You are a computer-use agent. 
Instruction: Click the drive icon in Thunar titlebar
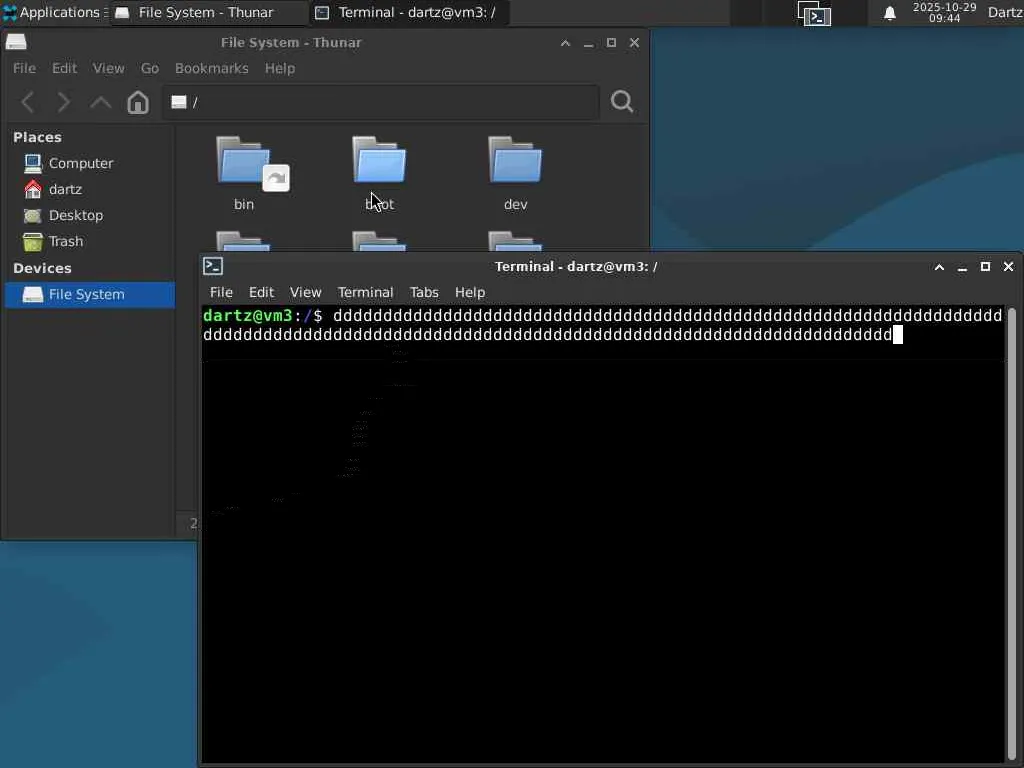click(16, 42)
